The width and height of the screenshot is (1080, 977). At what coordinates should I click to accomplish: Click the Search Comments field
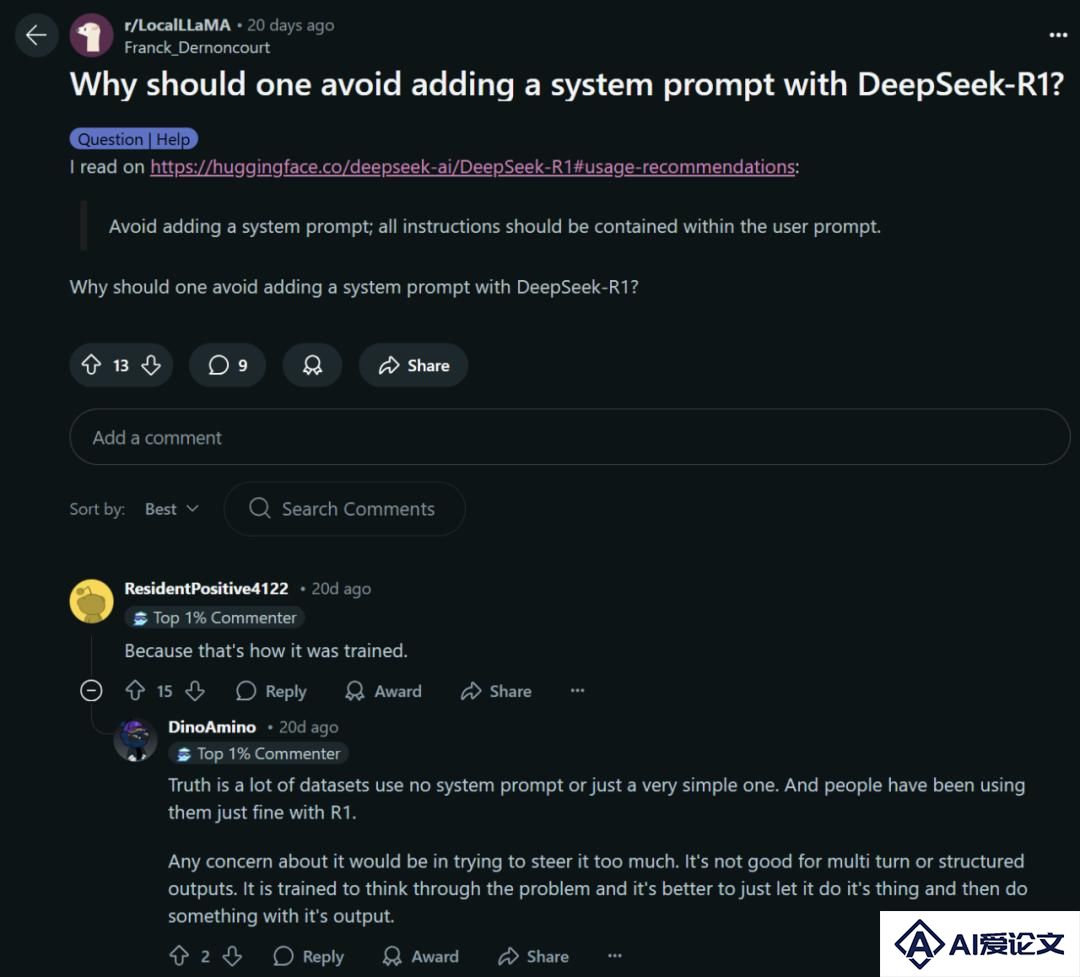344,508
